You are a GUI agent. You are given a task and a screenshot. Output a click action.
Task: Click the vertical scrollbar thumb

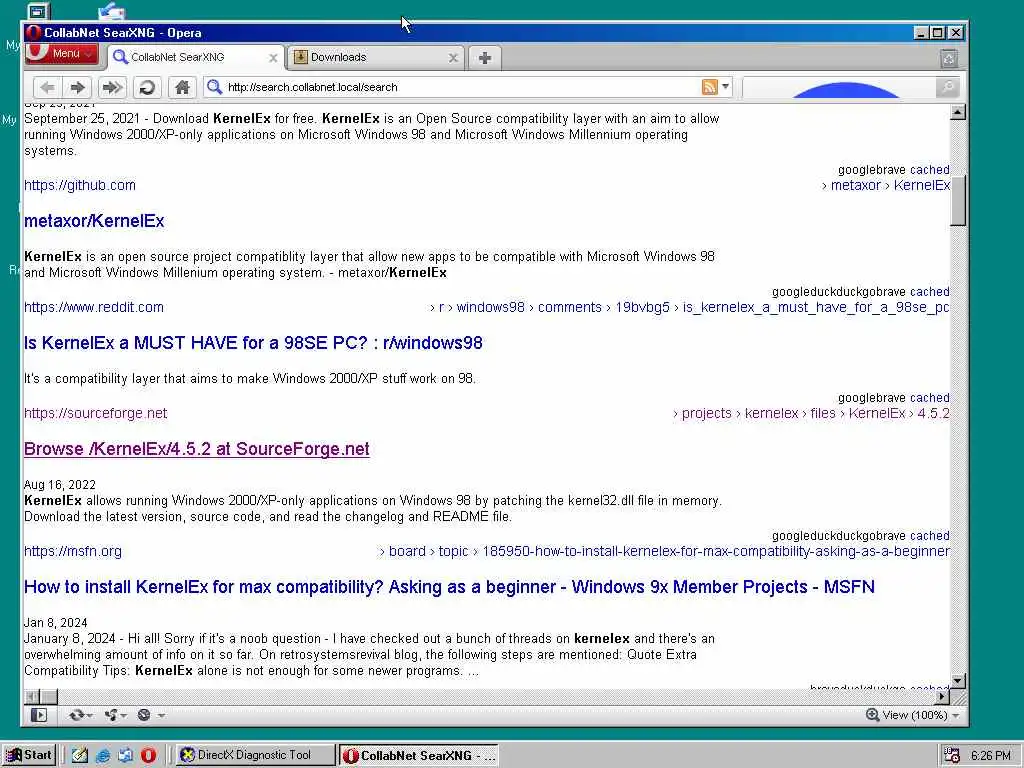click(x=957, y=201)
